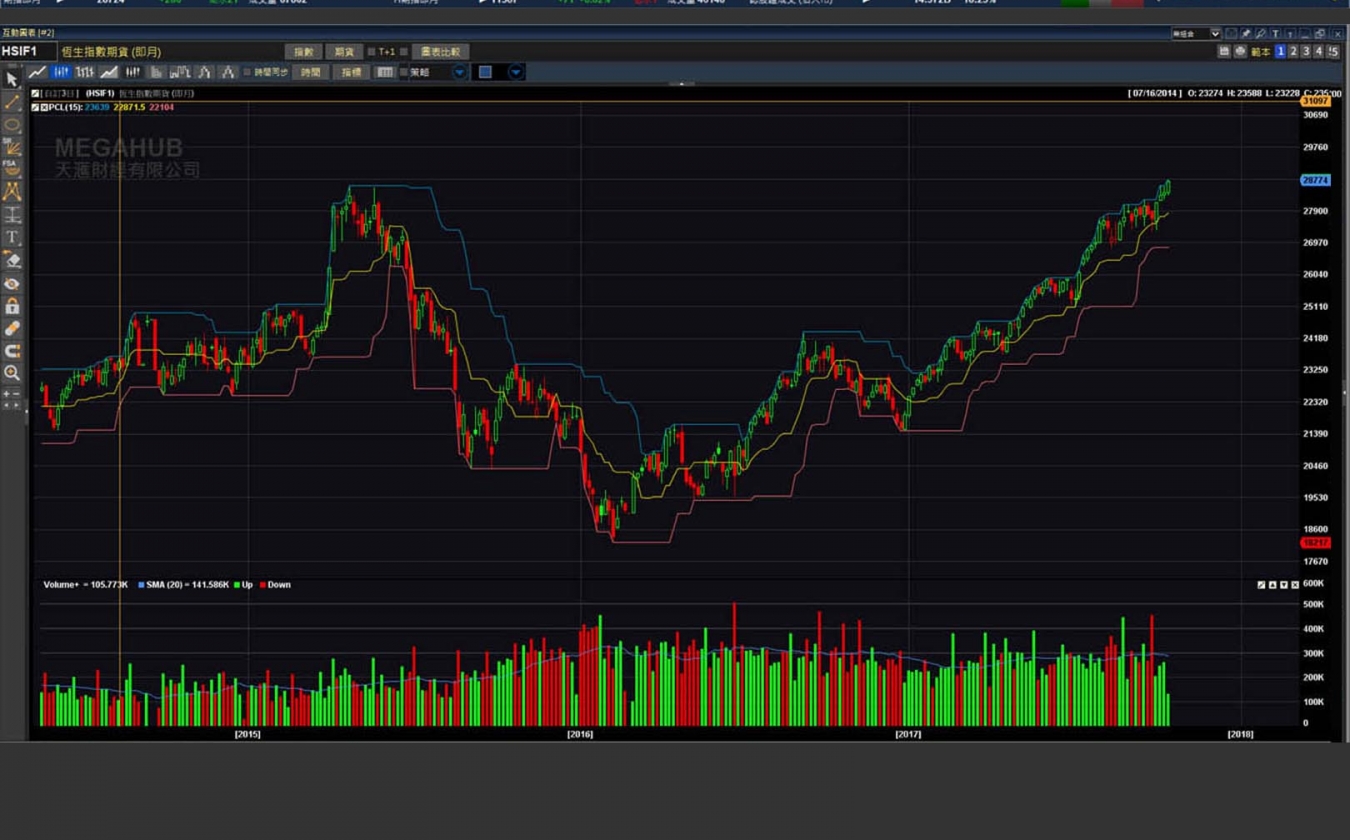Toggle the time sync checkbox
The image size is (1350, 840).
tap(247, 72)
